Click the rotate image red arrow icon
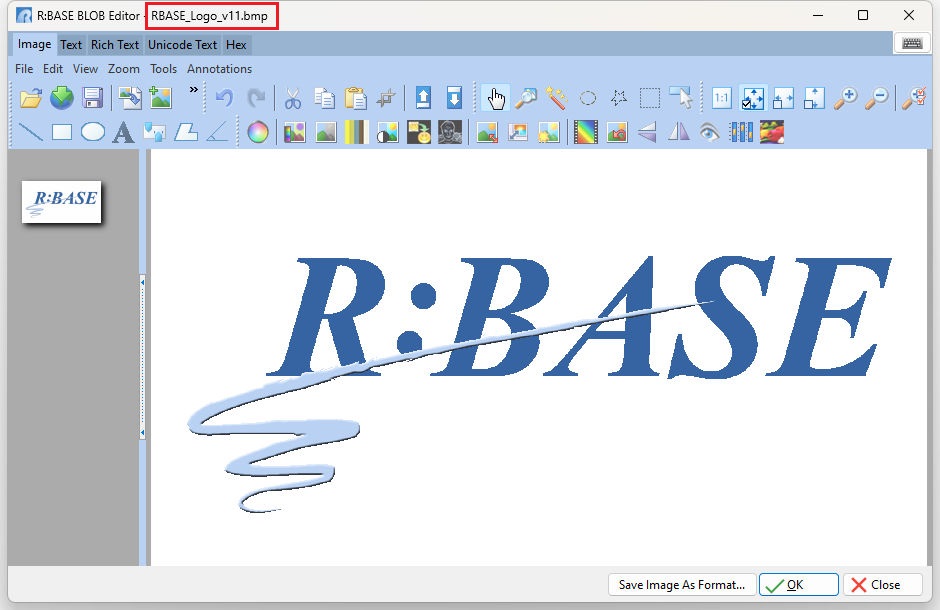The width and height of the screenshot is (940, 610). (x=617, y=132)
